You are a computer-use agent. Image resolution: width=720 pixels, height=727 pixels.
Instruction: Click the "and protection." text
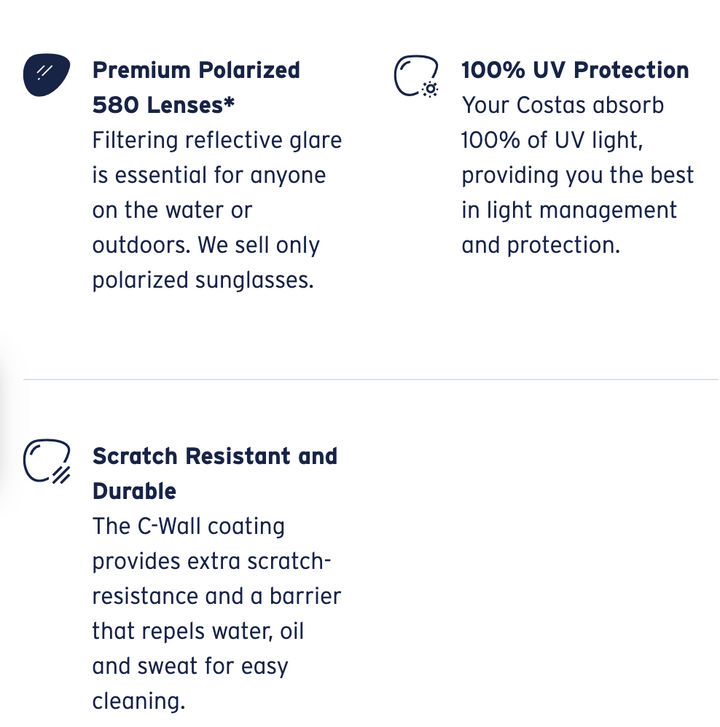540,245
